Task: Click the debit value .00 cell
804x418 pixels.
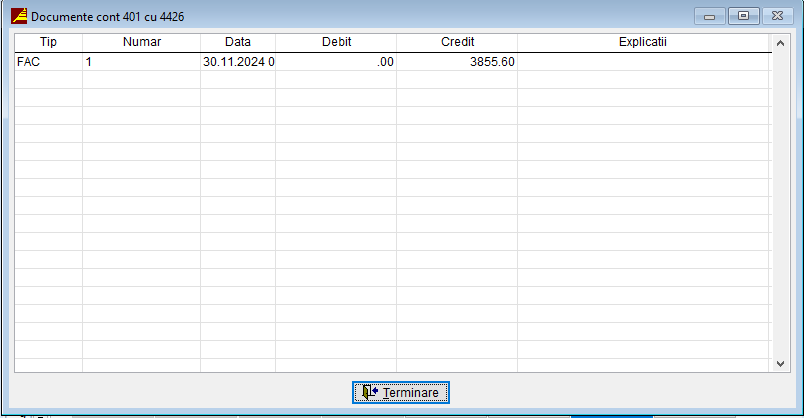Action: point(336,61)
